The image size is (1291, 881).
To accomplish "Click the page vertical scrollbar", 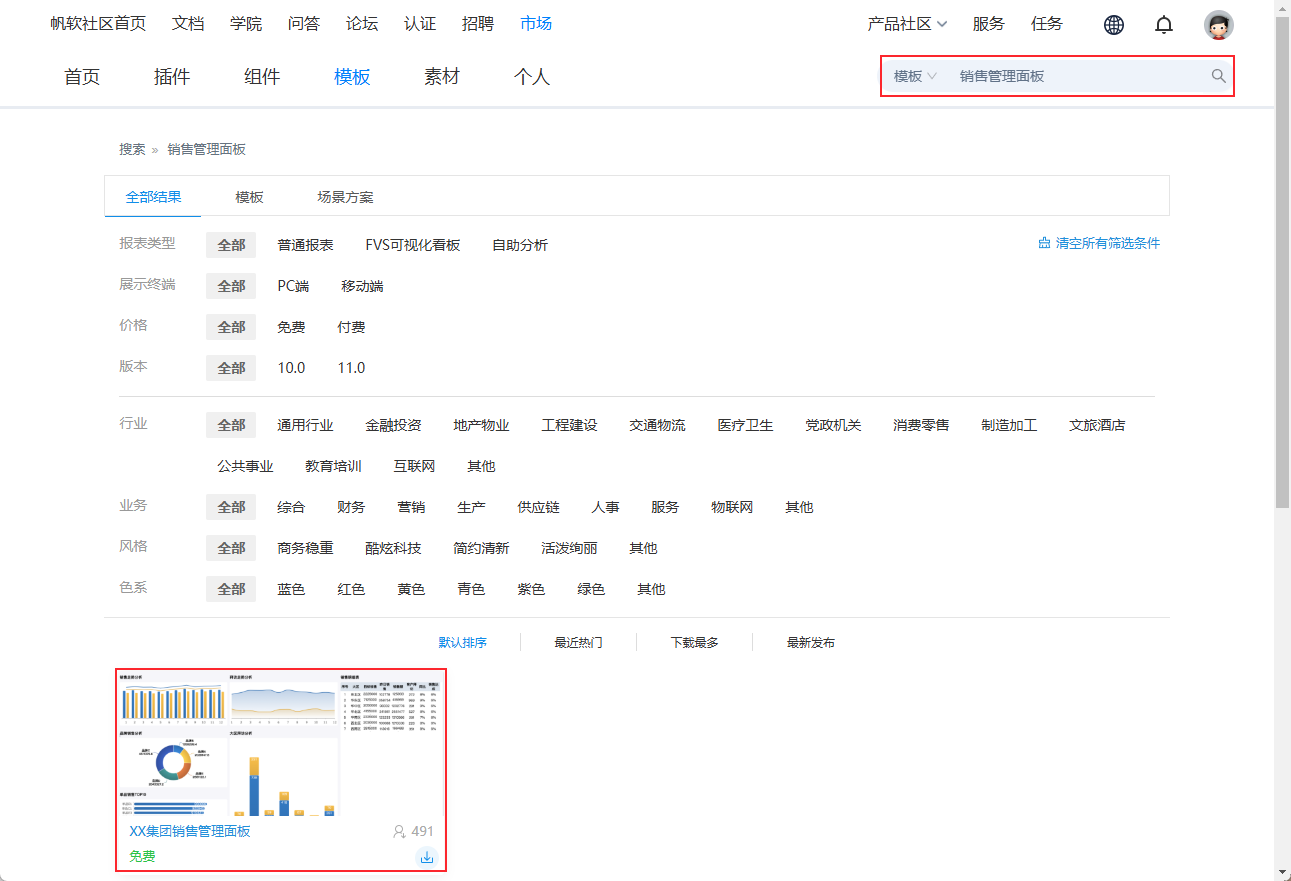I will coord(1282,260).
